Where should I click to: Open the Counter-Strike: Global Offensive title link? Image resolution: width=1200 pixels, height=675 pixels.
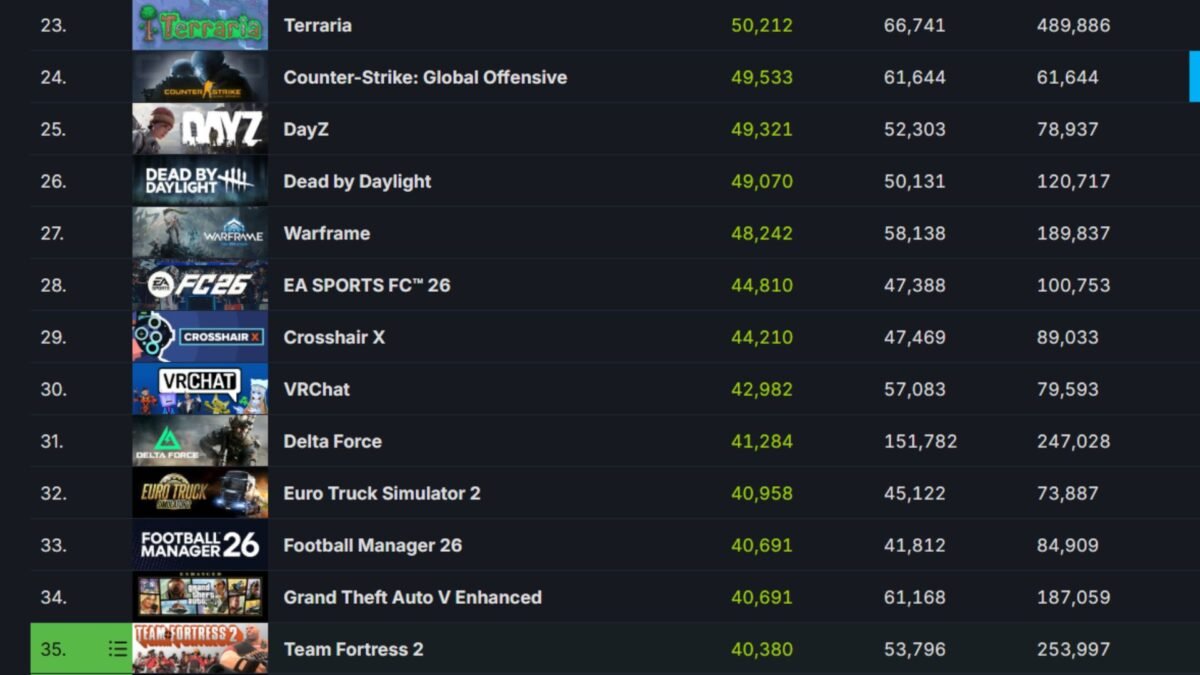(425, 77)
